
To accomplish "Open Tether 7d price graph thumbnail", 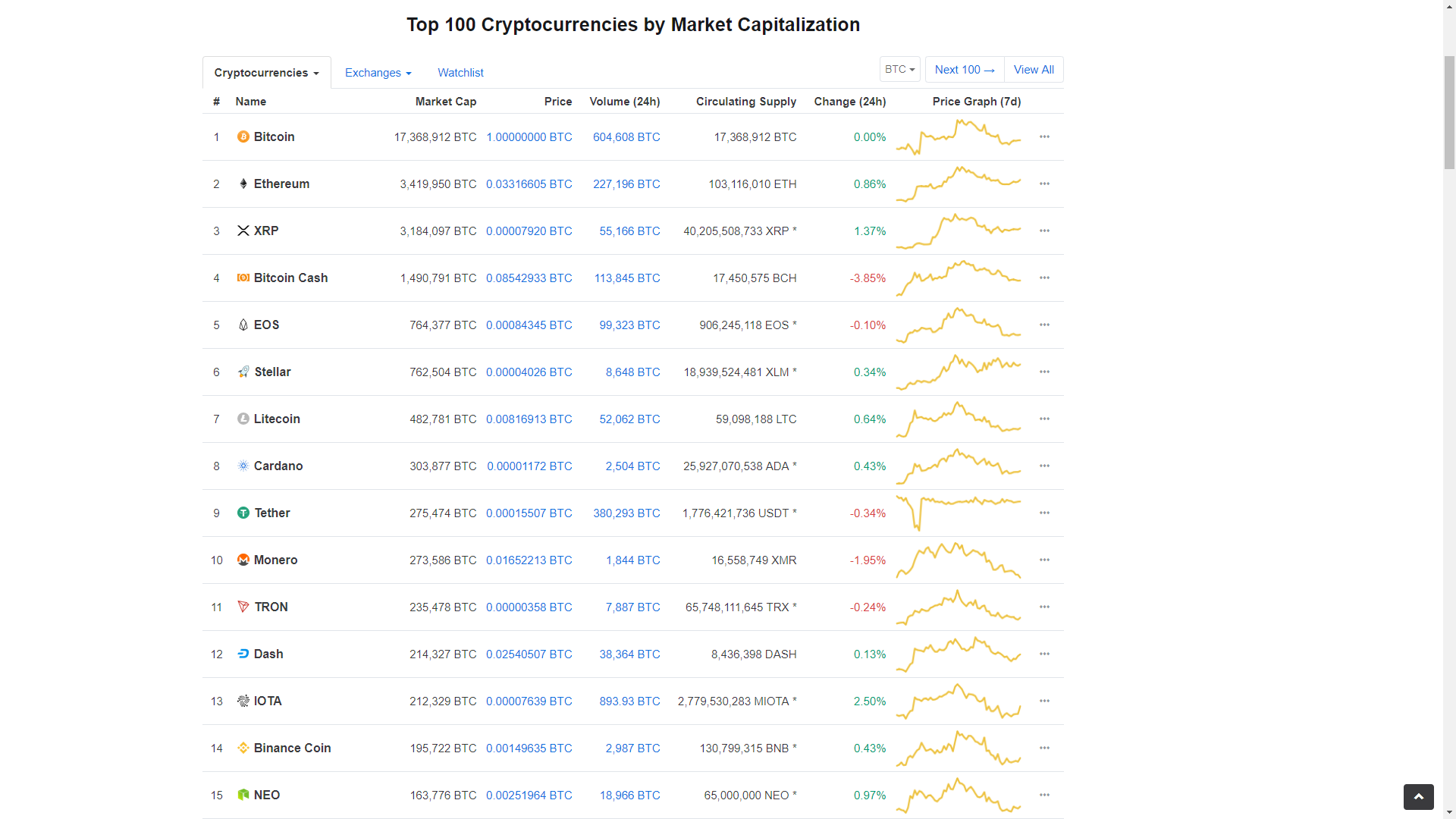I will [959, 513].
